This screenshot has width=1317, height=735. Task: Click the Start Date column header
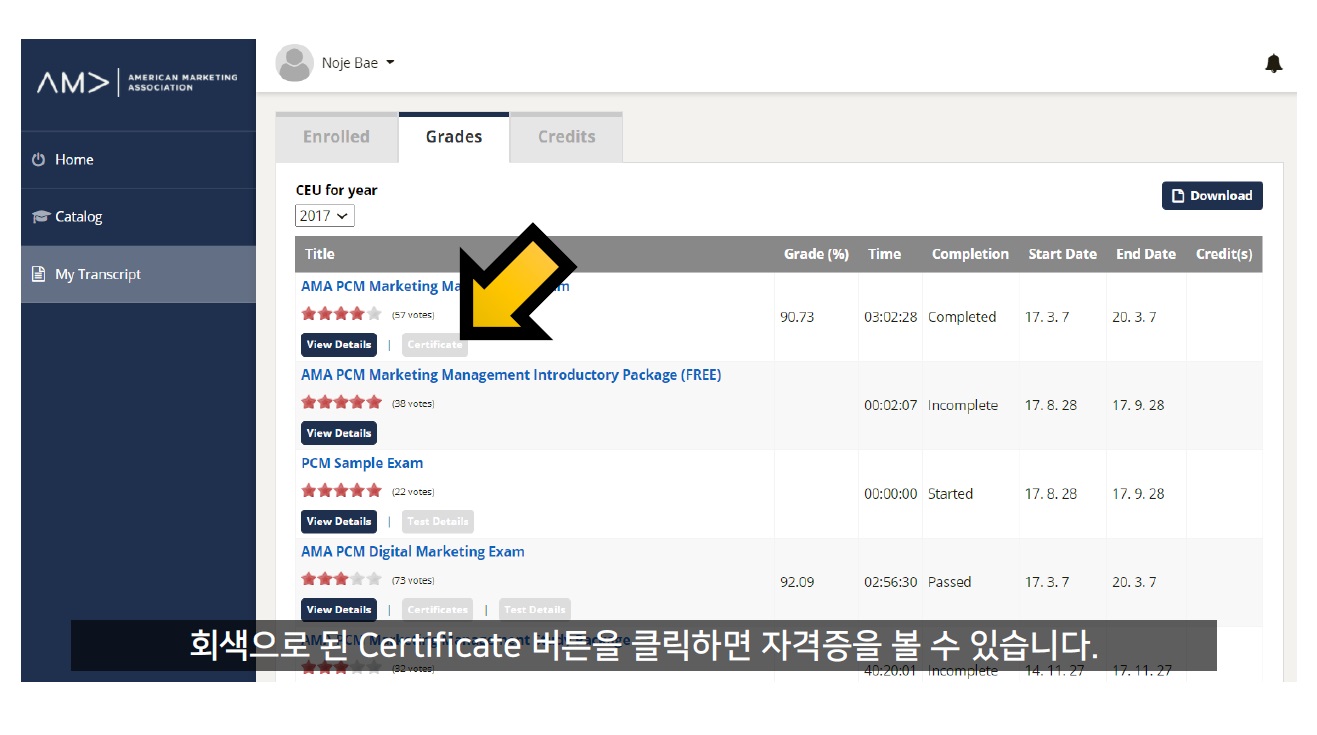(x=1062, y=254)
